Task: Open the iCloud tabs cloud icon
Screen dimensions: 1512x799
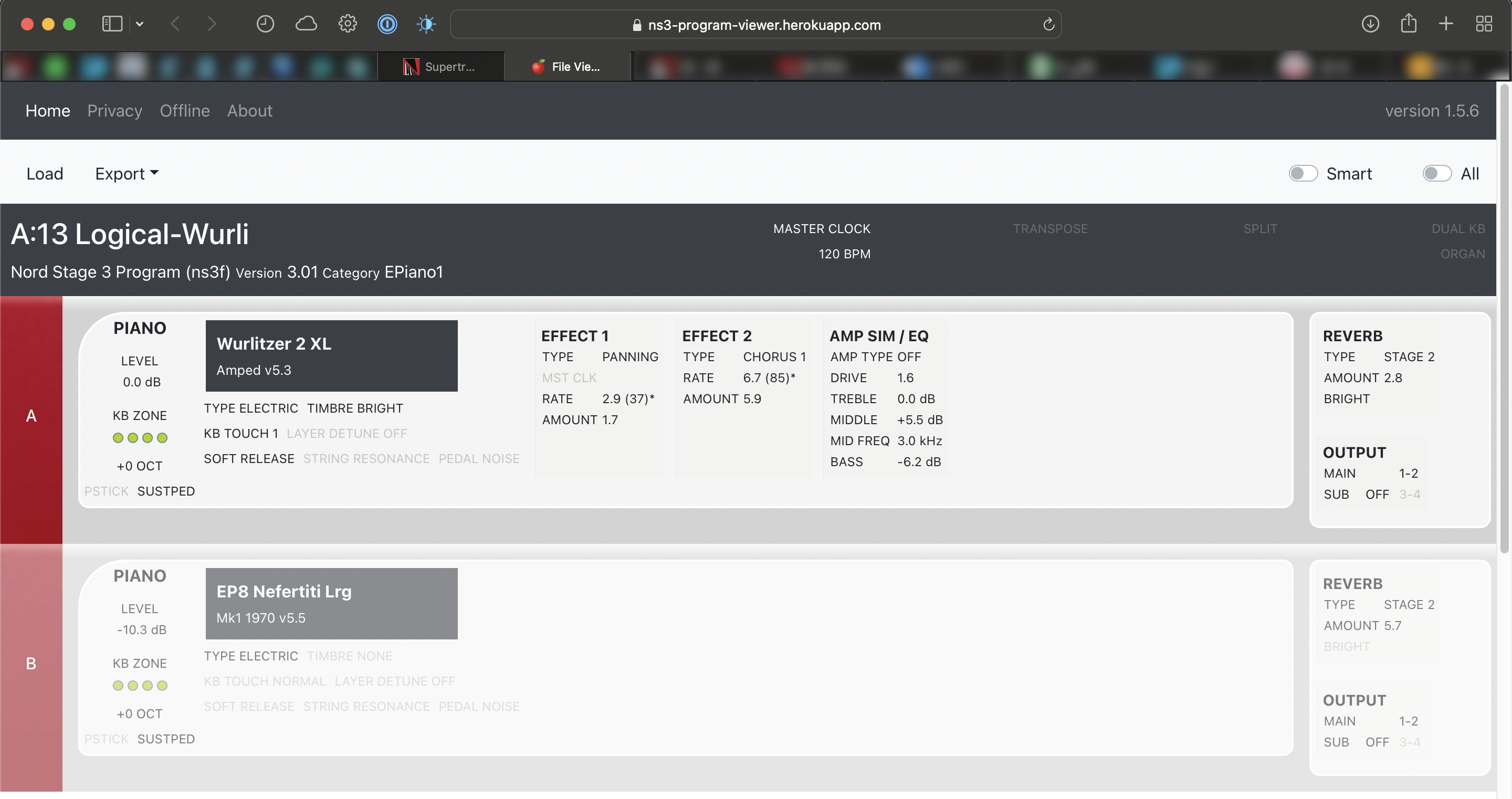Action: [306, 24]
